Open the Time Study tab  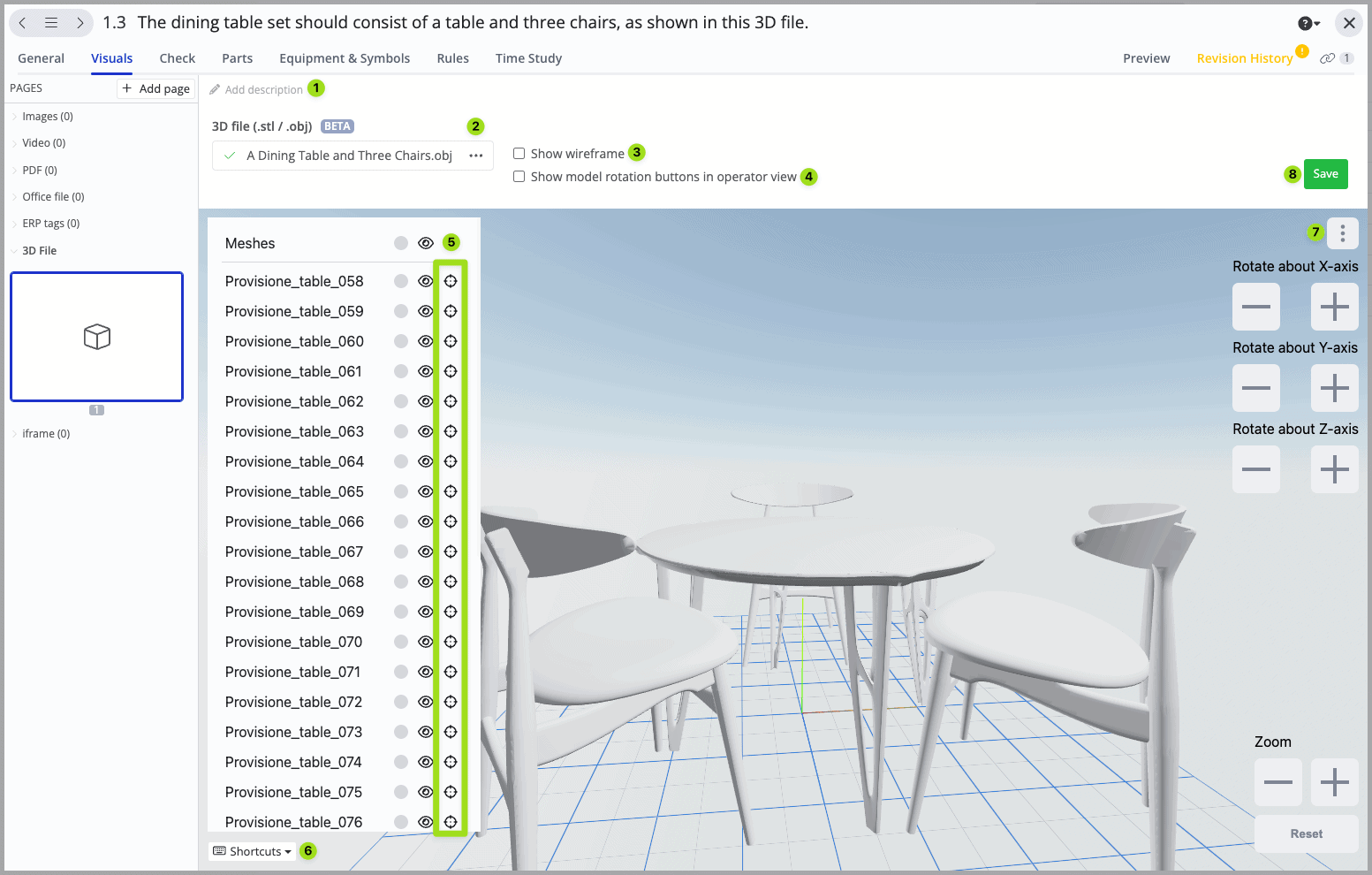tap(528, 57)
